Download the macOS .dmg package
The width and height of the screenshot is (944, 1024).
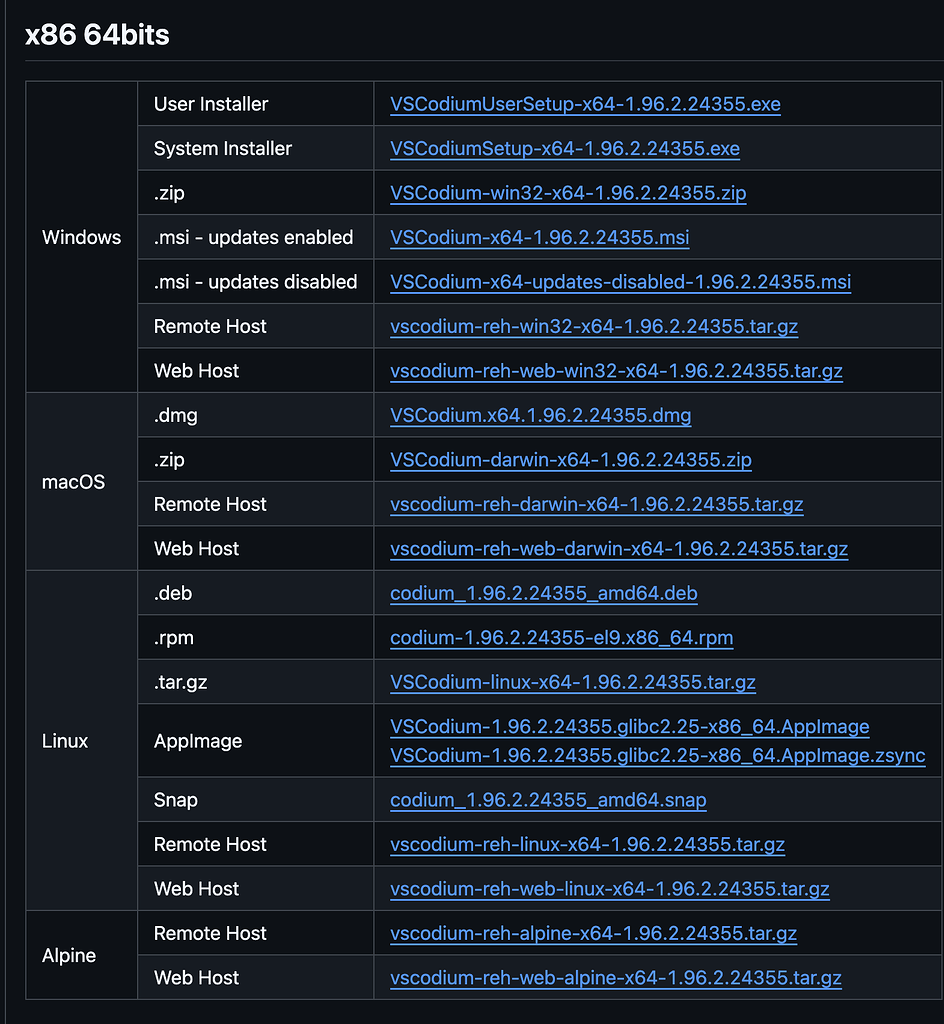(x=540, y=415)
